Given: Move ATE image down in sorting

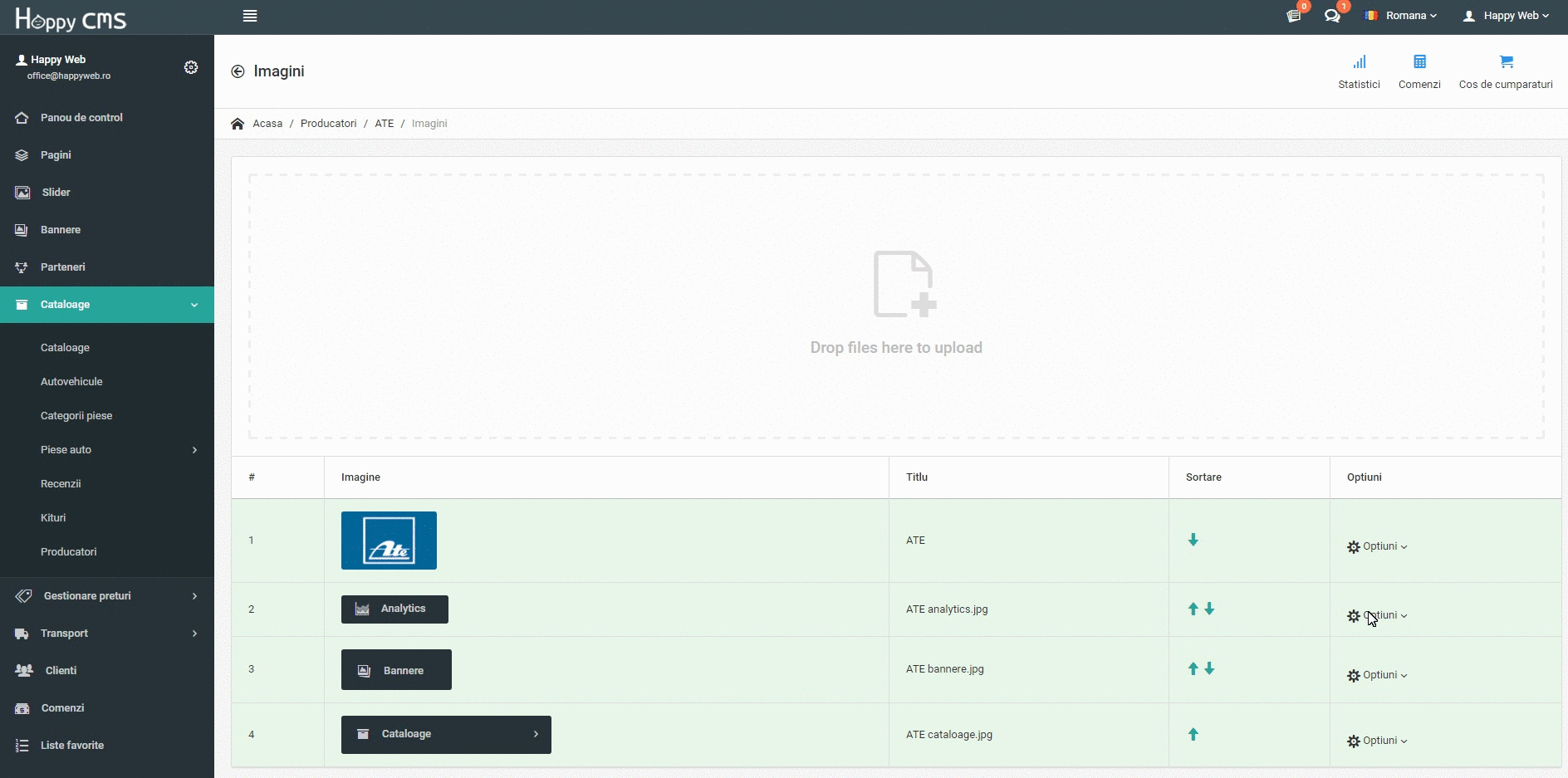Looking at the screenshot, I should pyautogui.click(x=1193, y=540).
